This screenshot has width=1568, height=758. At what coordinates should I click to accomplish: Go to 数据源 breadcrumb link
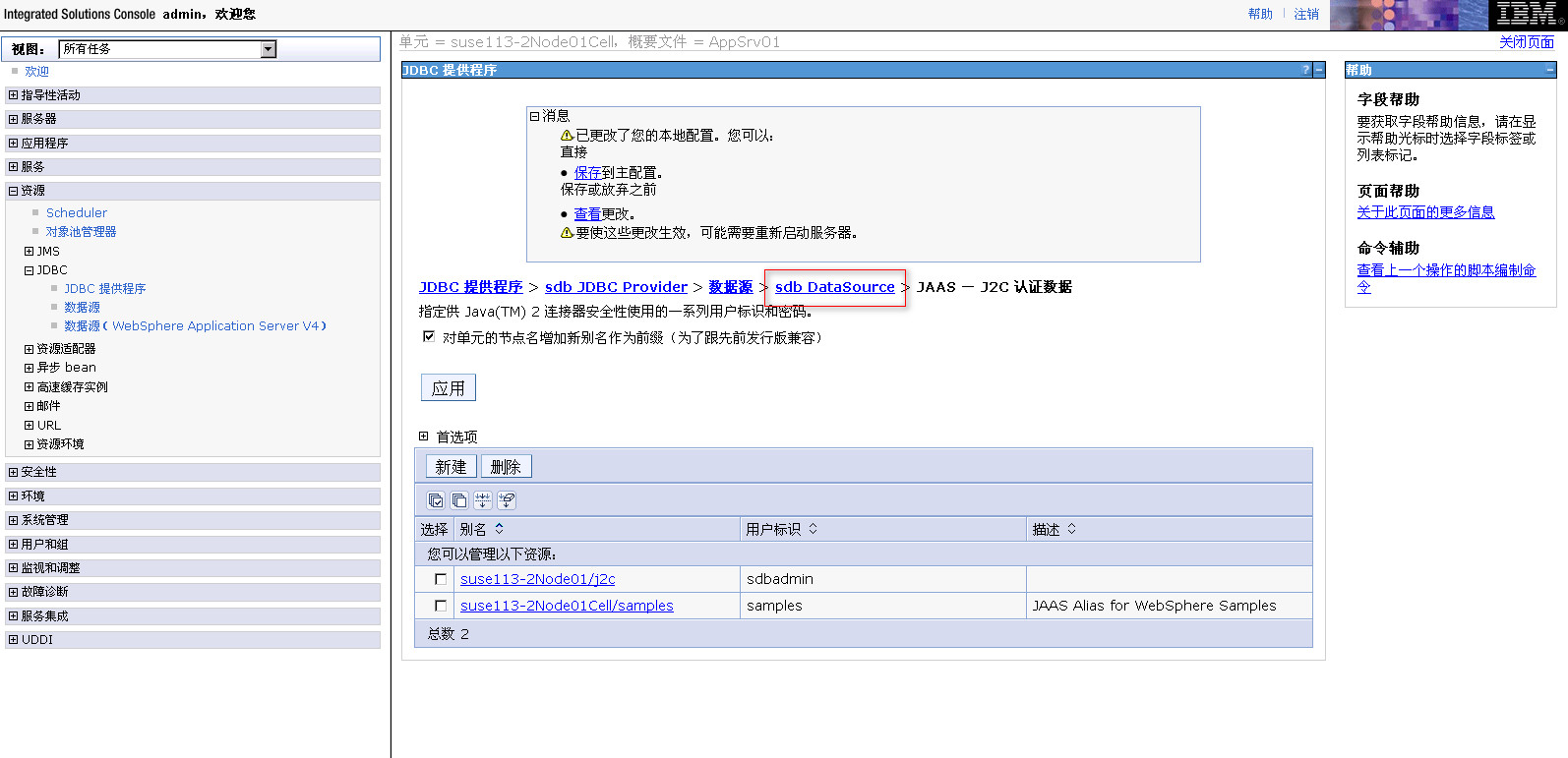[731, 287]
